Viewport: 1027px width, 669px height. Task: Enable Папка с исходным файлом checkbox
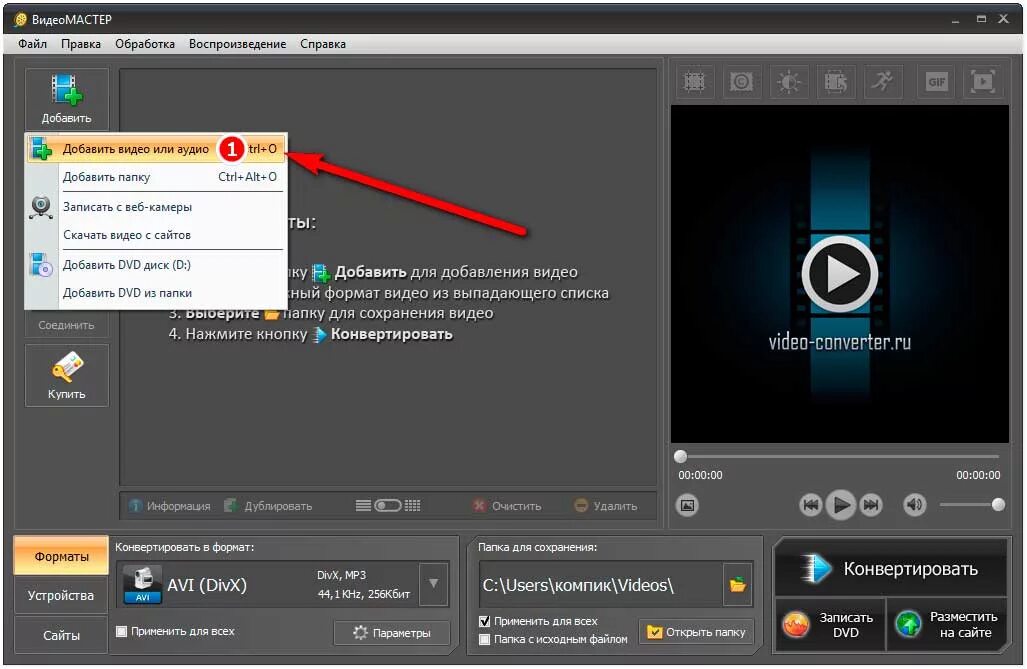pos(485,640)
